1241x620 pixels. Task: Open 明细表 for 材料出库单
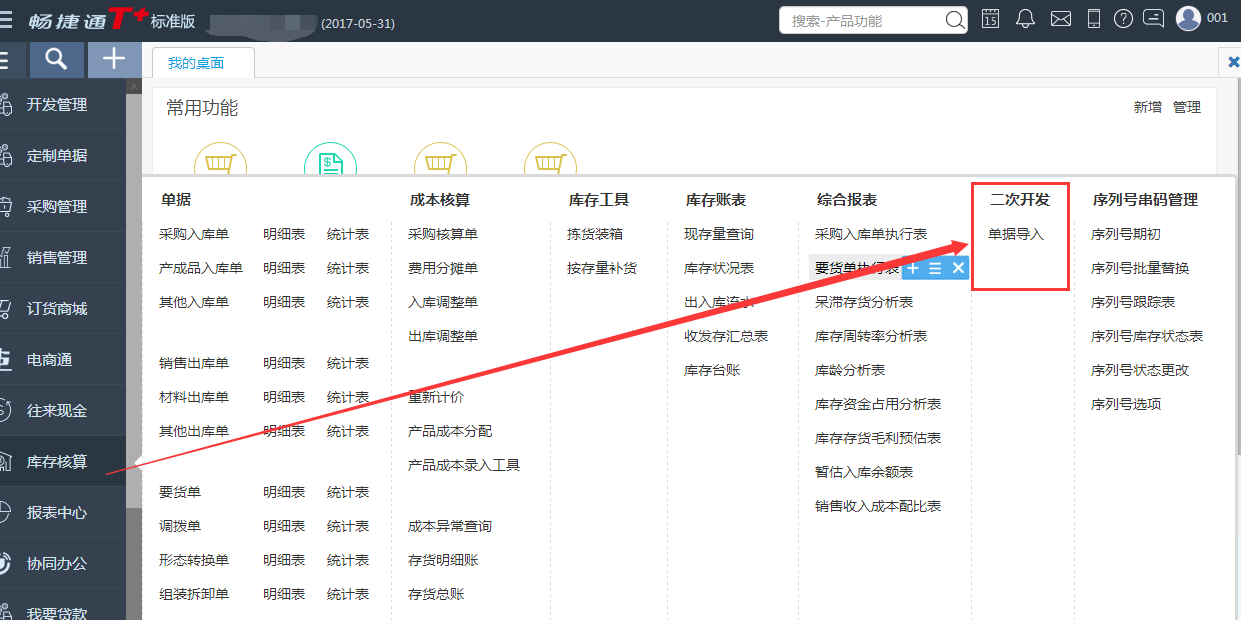tap(284, 397)
